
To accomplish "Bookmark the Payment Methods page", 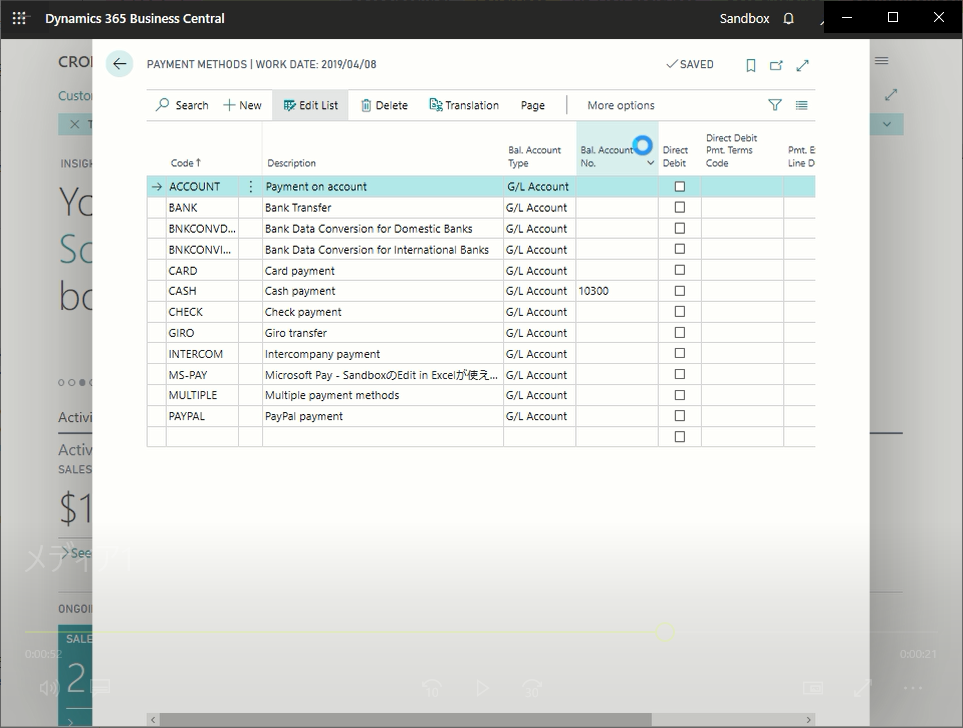I will tap(751, 65).
